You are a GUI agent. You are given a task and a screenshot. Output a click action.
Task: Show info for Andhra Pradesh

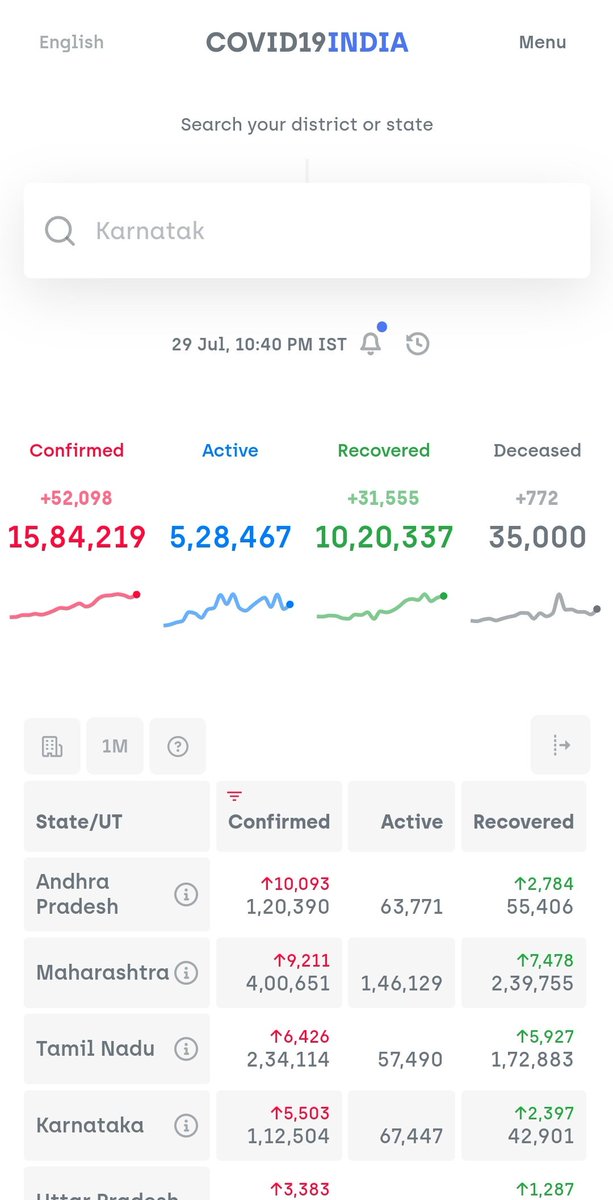(186, 894)
